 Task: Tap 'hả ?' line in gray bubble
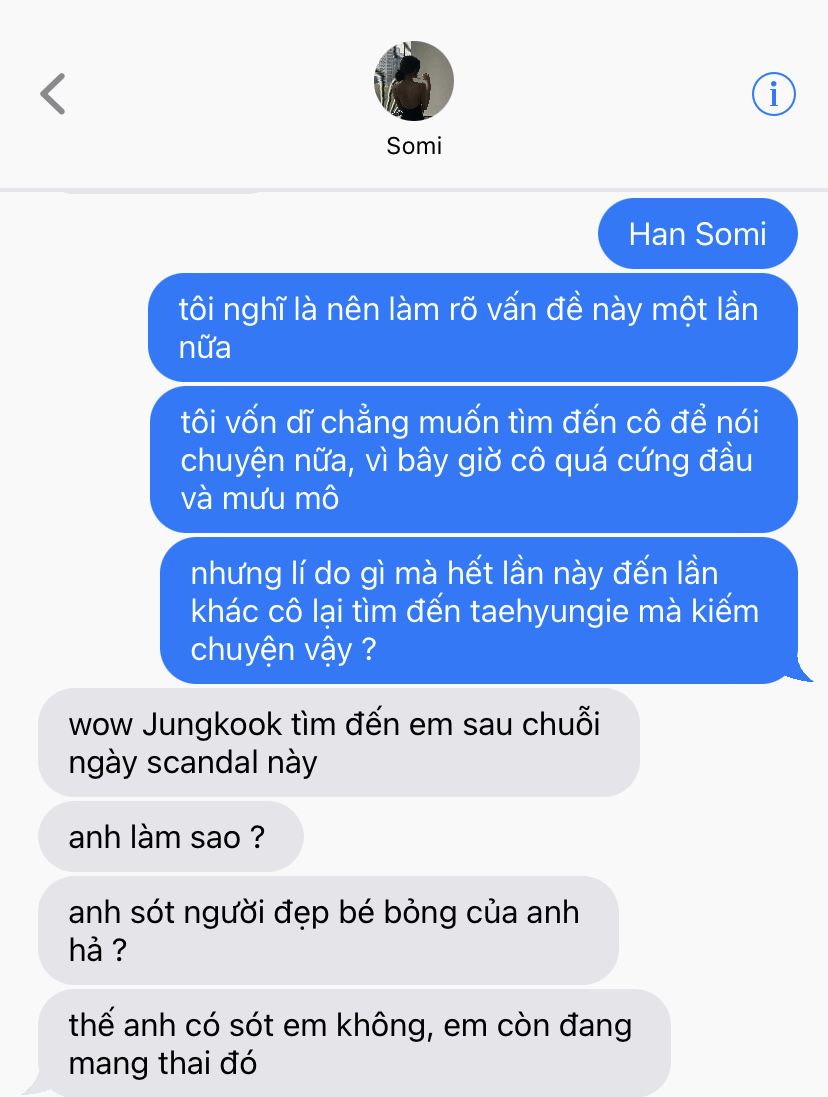(x=97, y=950)
